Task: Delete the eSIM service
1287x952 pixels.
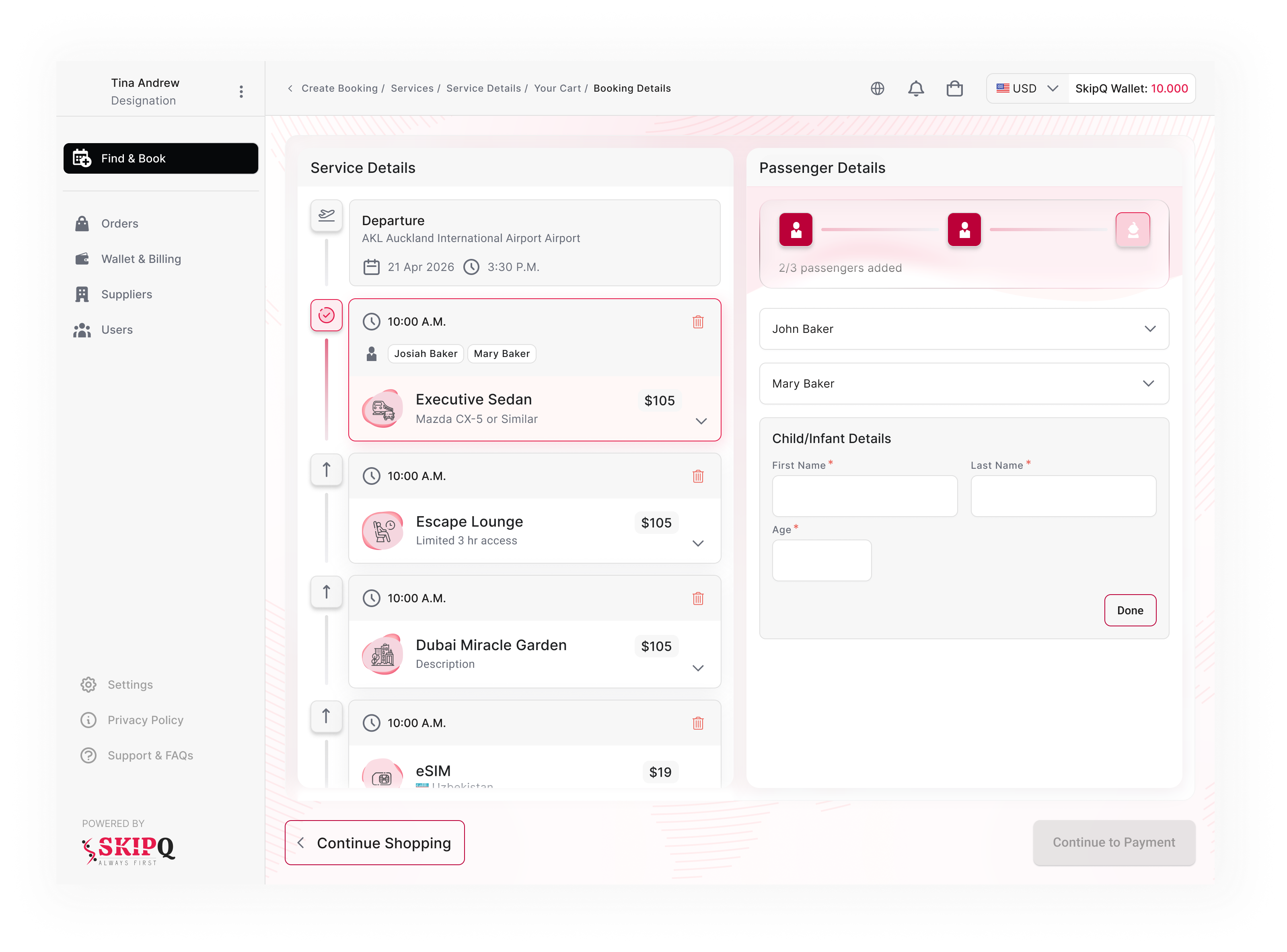Action: pos(697,723)
